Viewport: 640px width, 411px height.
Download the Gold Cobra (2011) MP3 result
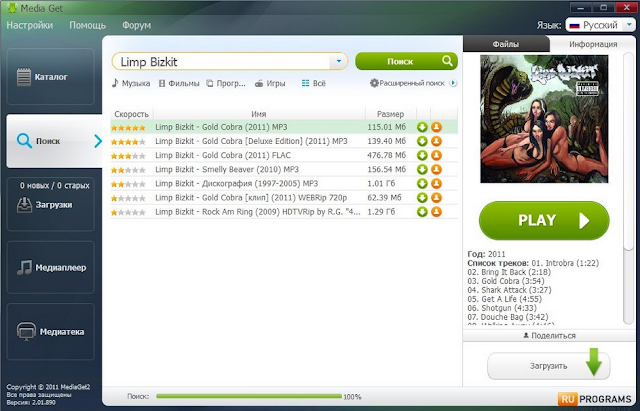pos(422,127)
